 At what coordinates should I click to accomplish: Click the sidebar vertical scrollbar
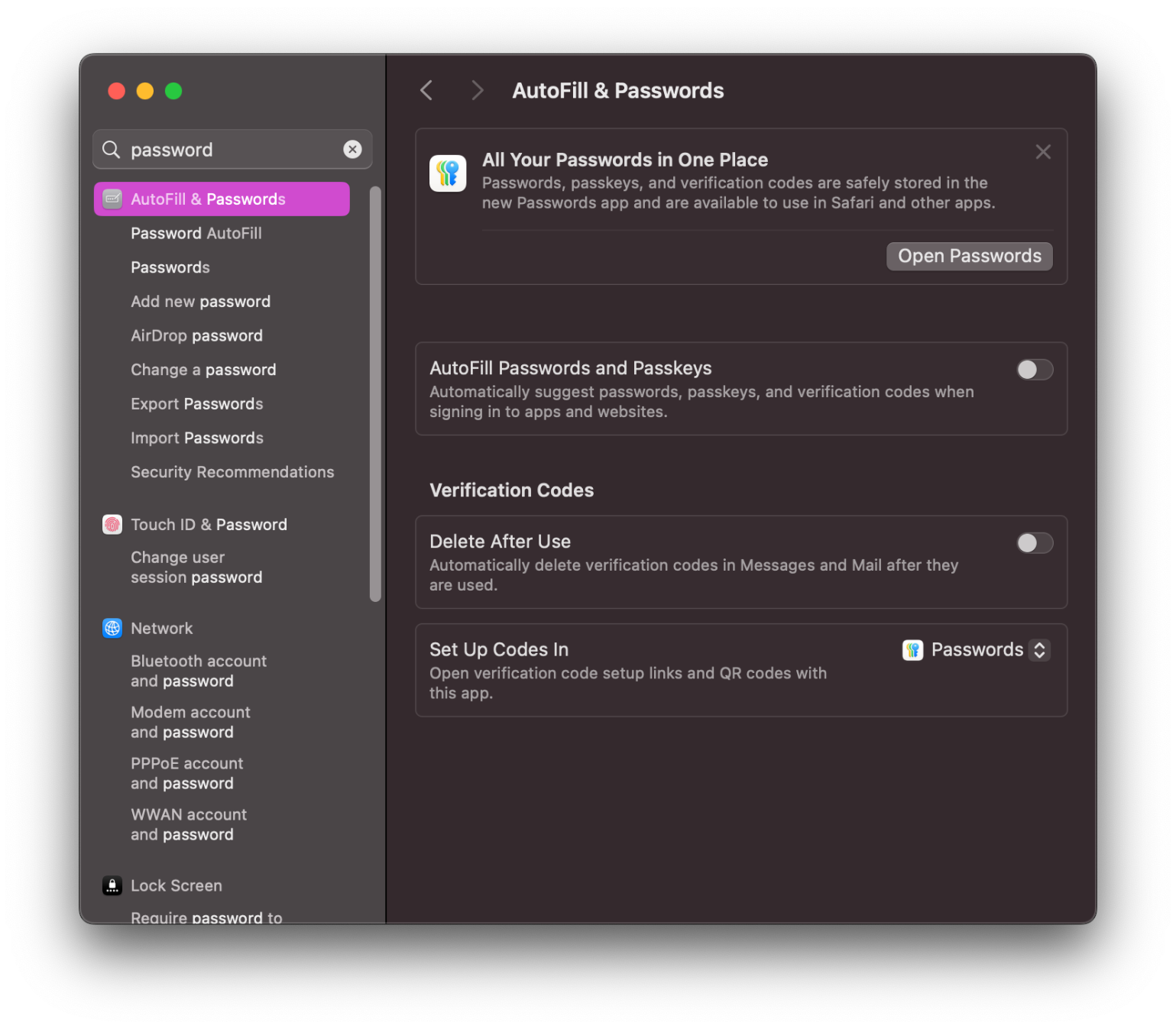coord(375,394)
